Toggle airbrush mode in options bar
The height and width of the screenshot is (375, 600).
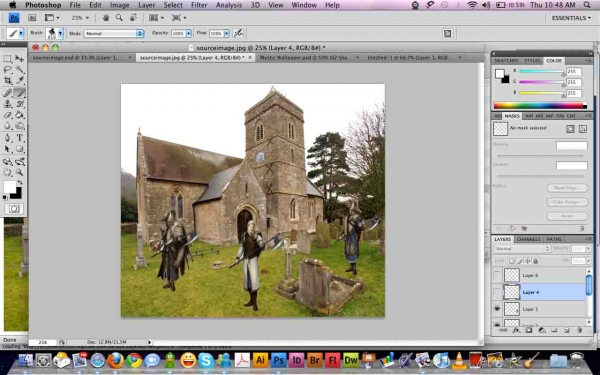tap(238, 33)
